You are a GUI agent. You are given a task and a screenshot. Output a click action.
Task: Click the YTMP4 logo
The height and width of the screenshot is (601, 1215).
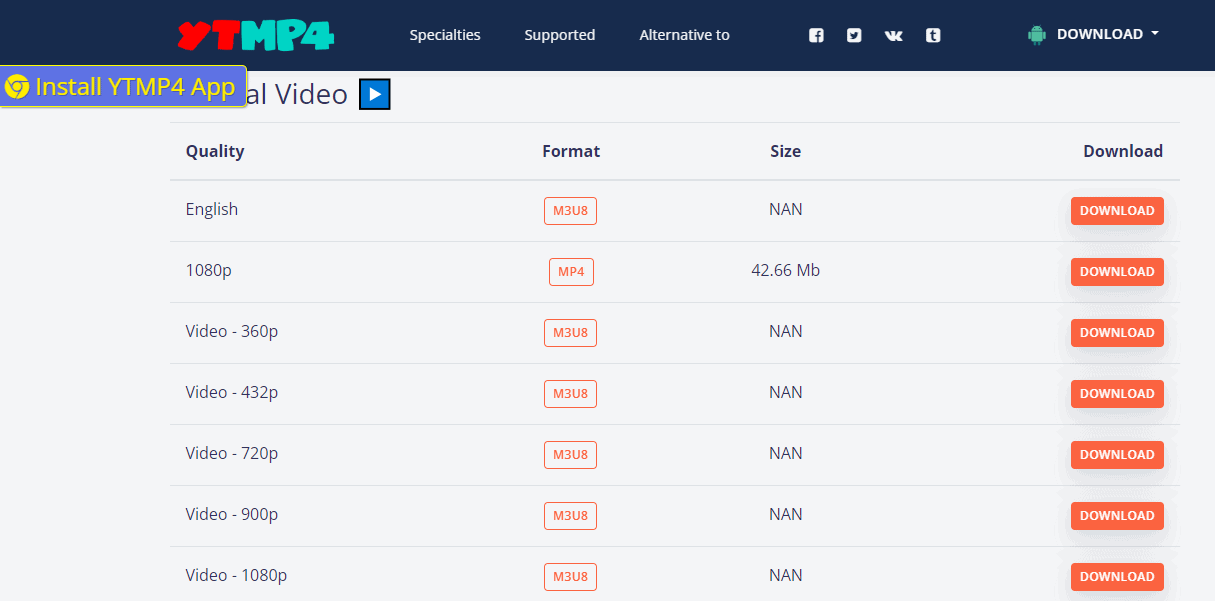[253, 34]
